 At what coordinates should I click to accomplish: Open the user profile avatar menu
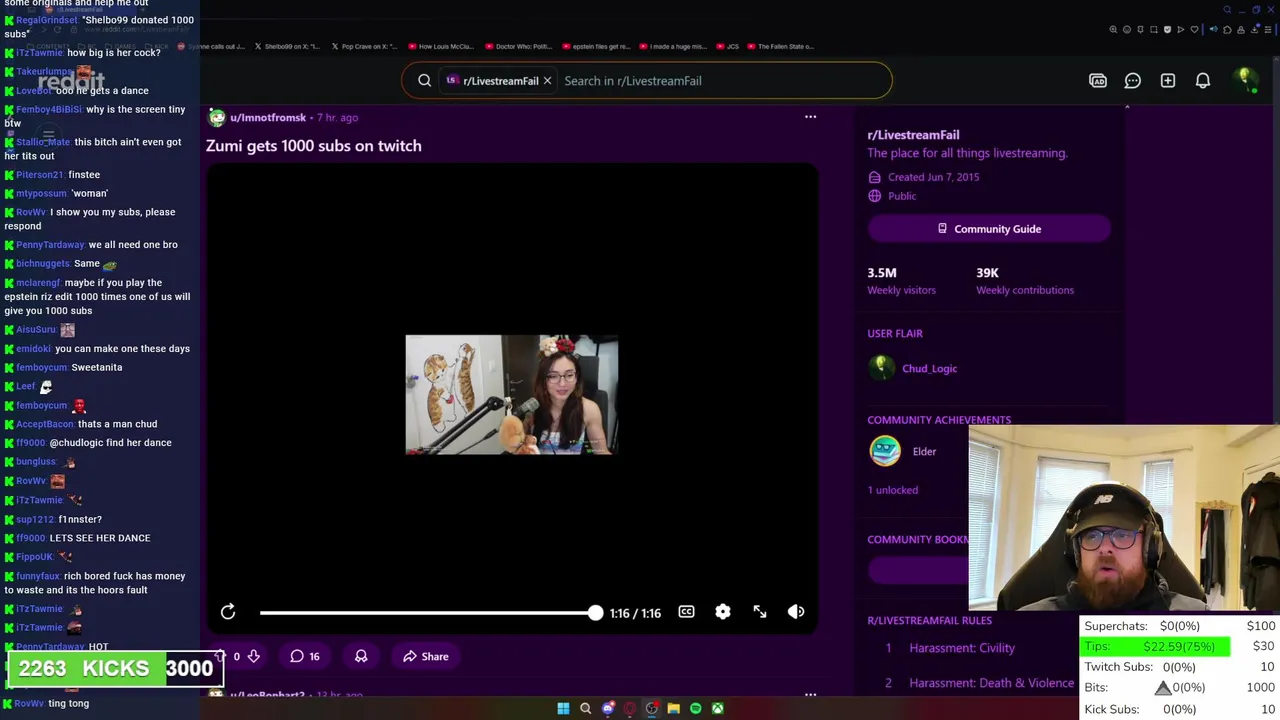[1245, 80]
